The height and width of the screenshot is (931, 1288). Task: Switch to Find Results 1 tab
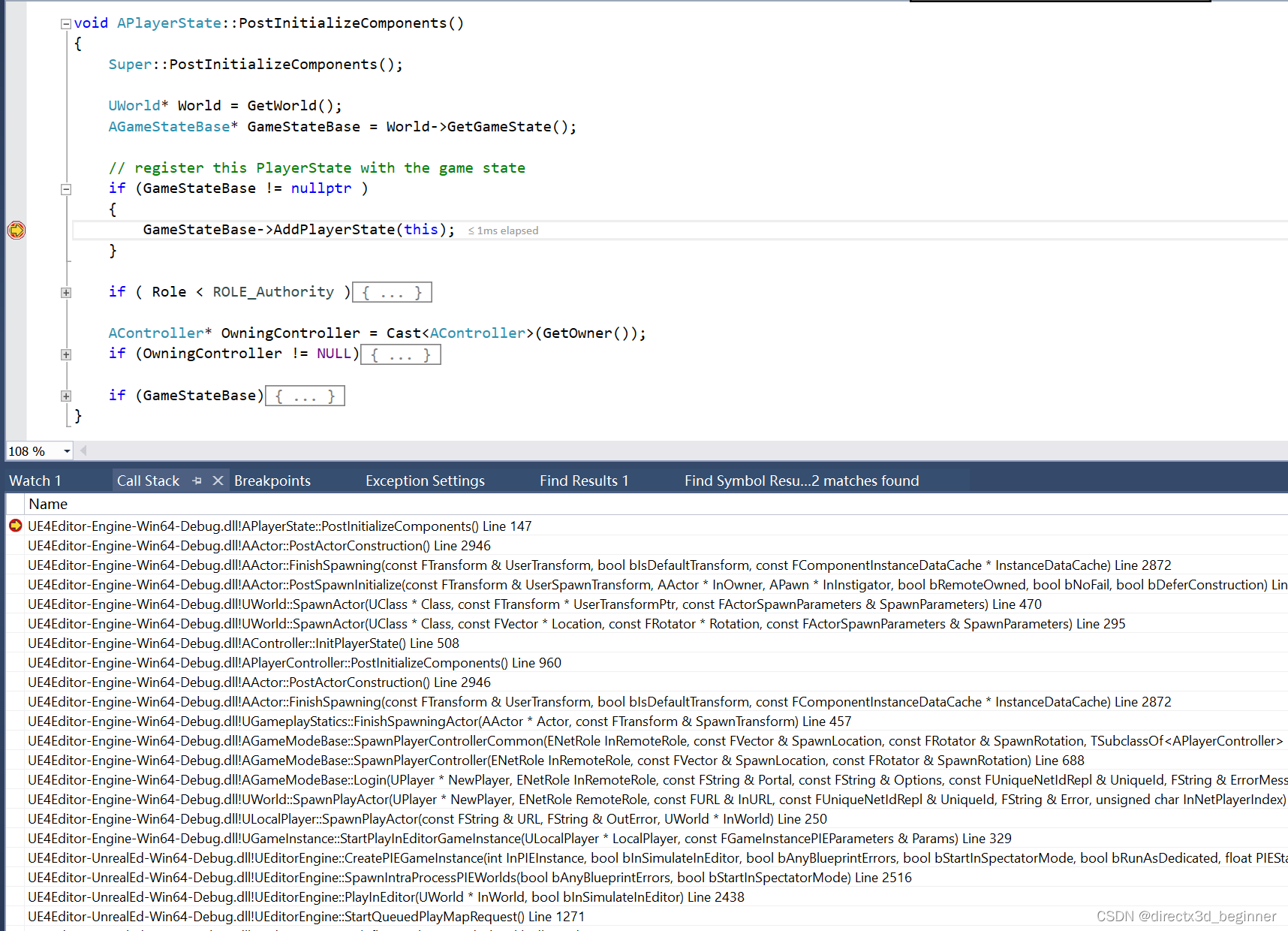coord(584,481)
